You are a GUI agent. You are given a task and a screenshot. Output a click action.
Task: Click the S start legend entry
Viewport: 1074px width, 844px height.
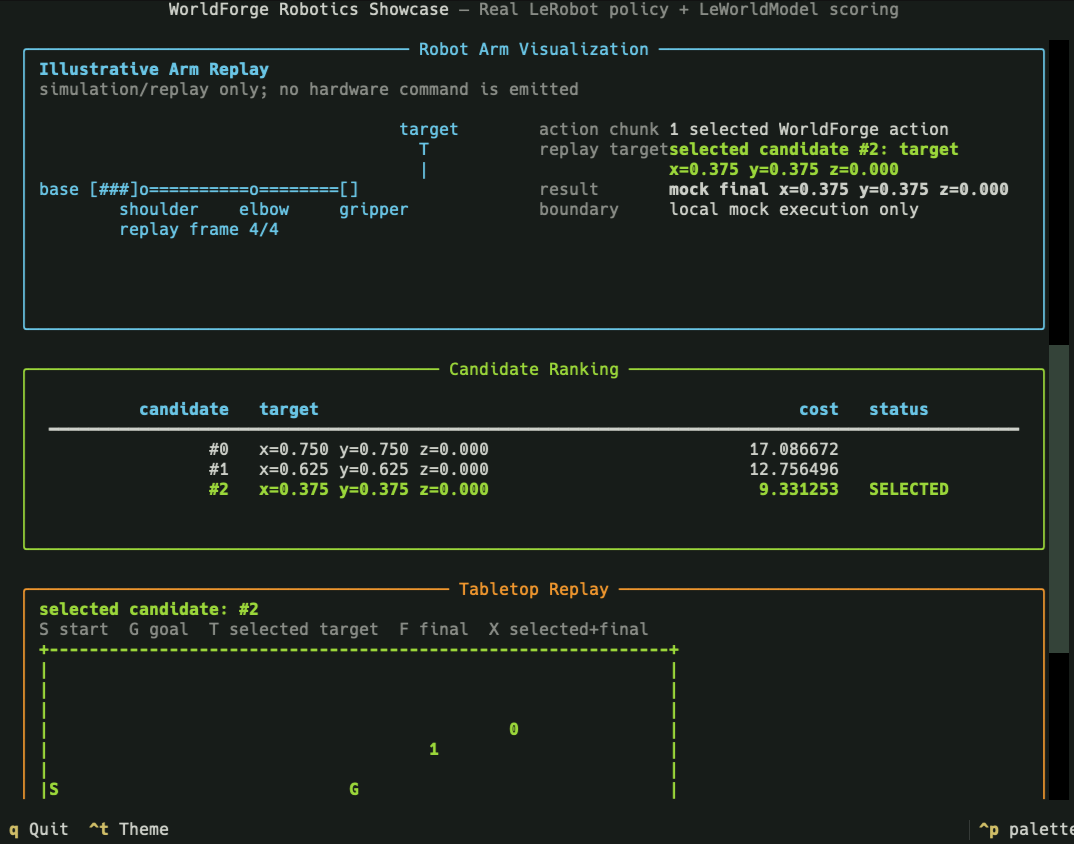point(74,629)
